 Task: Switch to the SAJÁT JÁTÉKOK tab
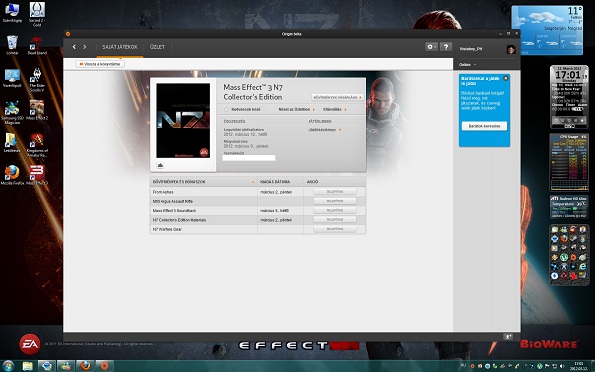pos(120,47)
